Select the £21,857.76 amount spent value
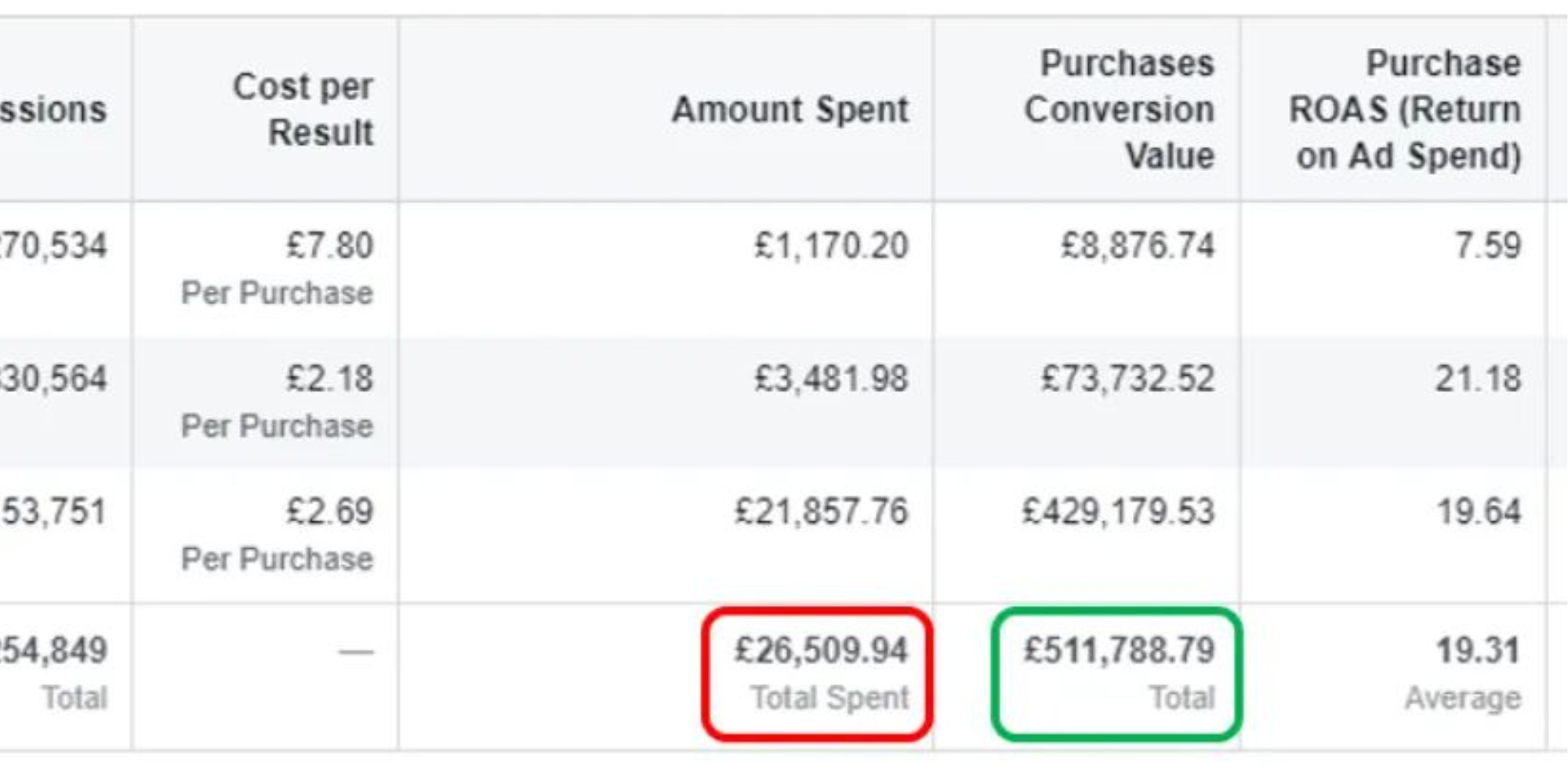Screen dimensions: 1568x784 822,512
